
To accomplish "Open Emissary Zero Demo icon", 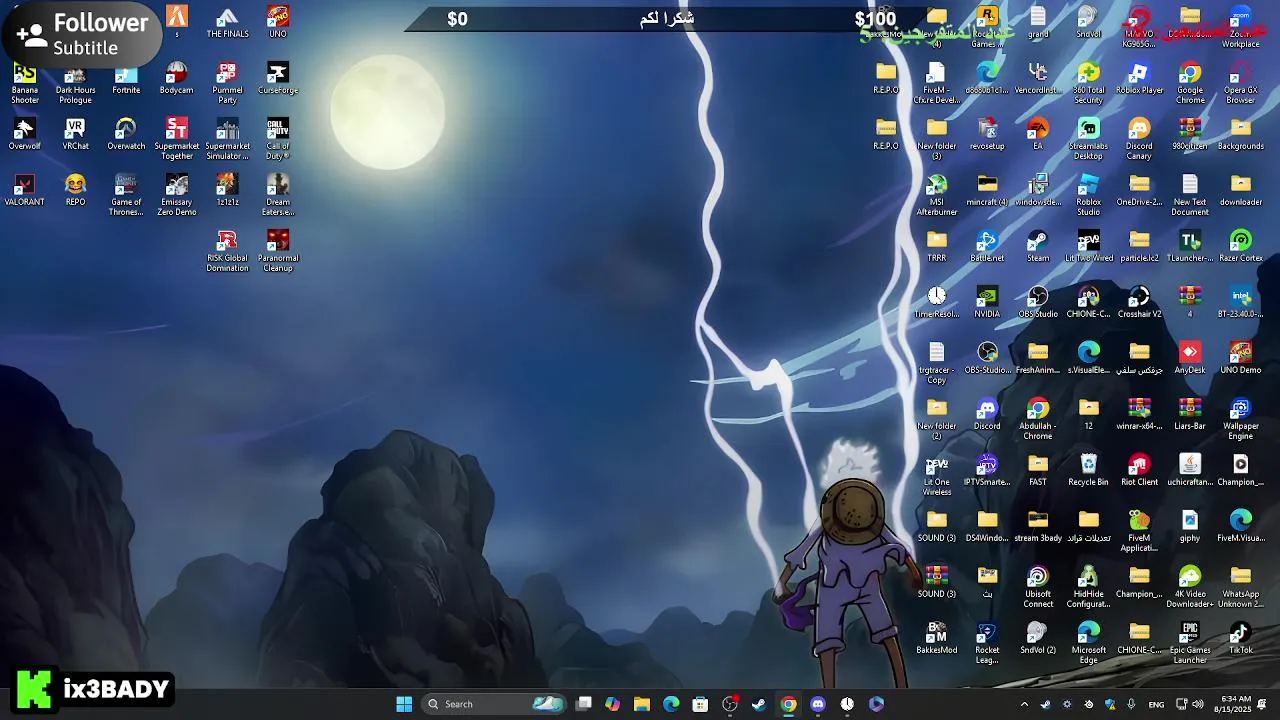I will click(177, 196).
